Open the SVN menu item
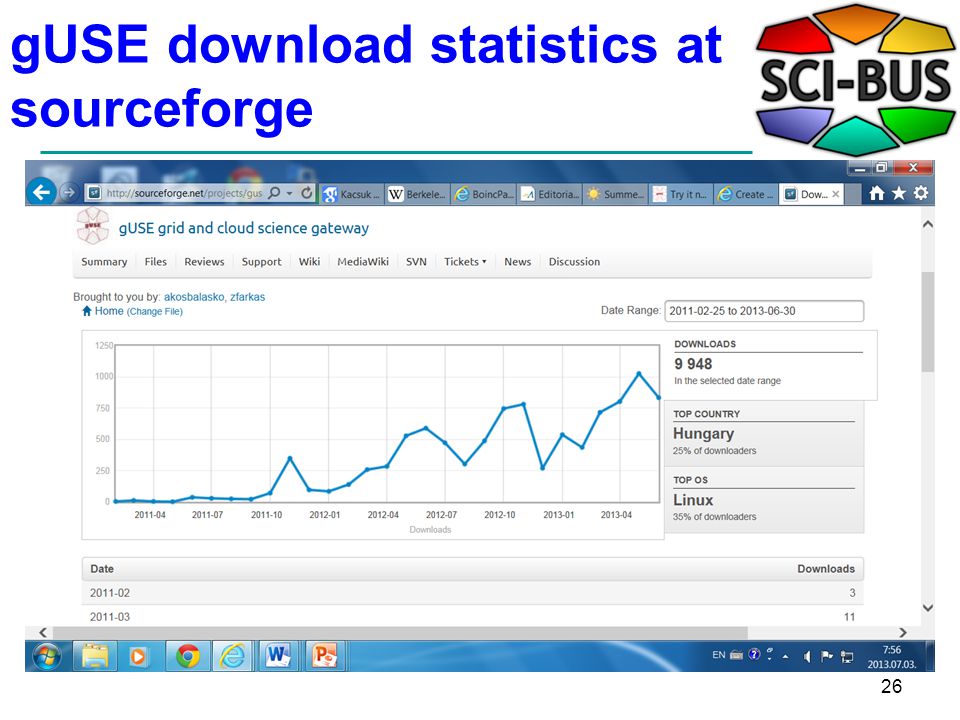Screen dimensions: 960x720 416,261
